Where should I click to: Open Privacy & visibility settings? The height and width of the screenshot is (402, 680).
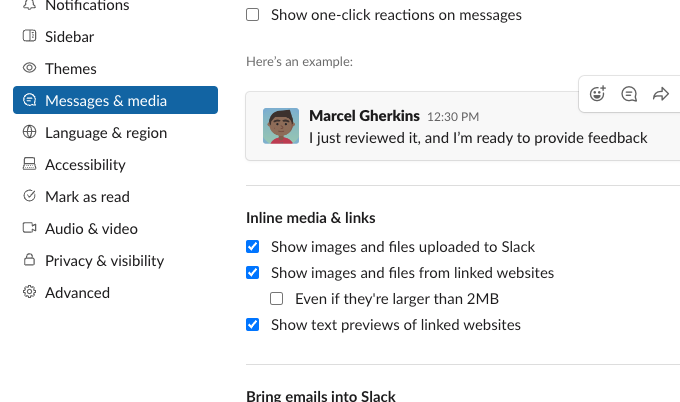tap(115, 261)
